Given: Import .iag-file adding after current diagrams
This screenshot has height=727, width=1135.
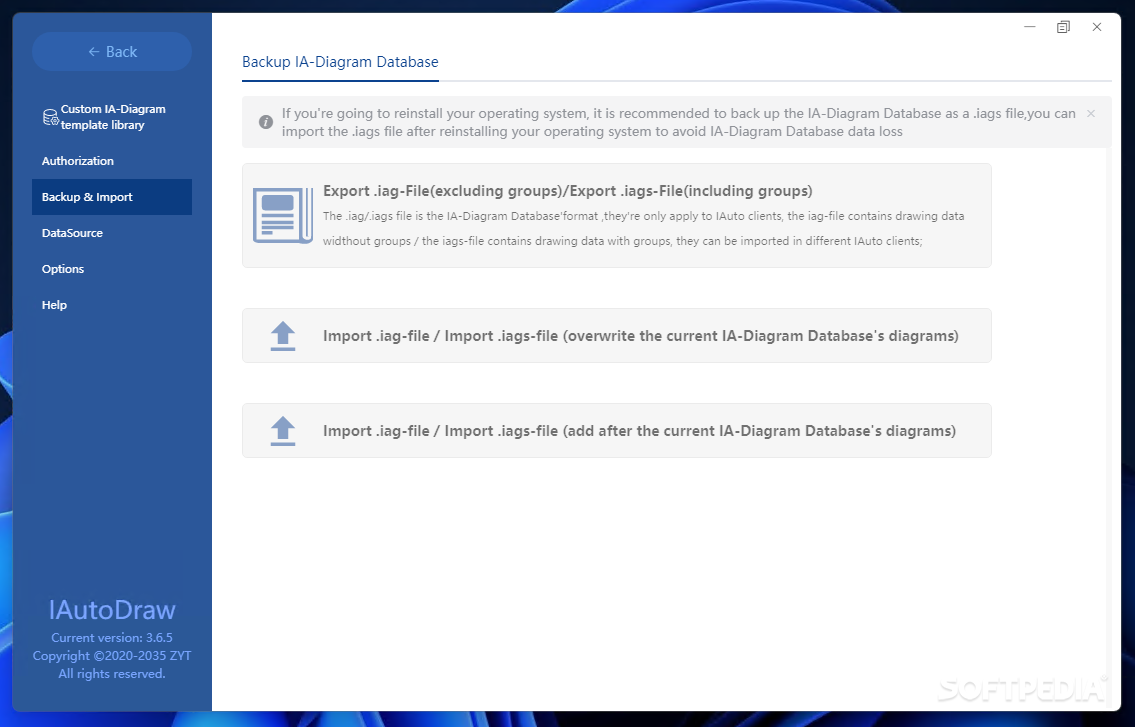Looking at the screenshot, I should coord(617,431).
